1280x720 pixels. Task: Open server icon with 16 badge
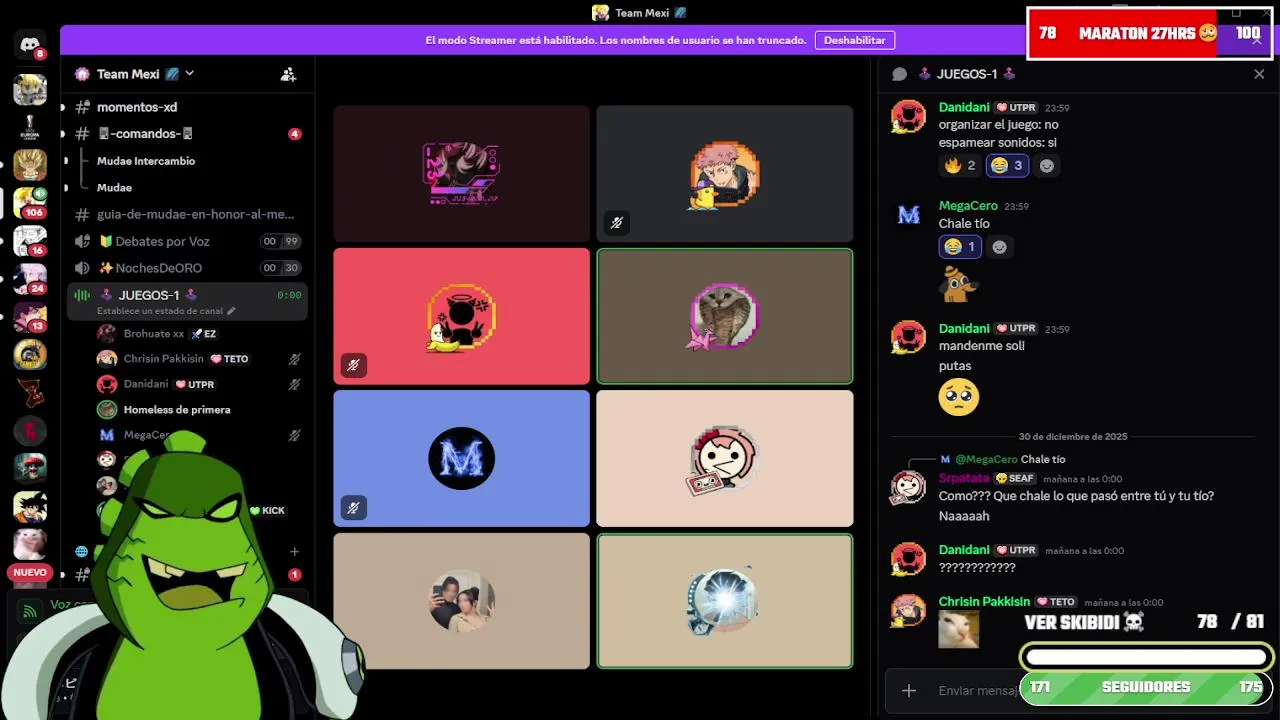click(29, 241)
